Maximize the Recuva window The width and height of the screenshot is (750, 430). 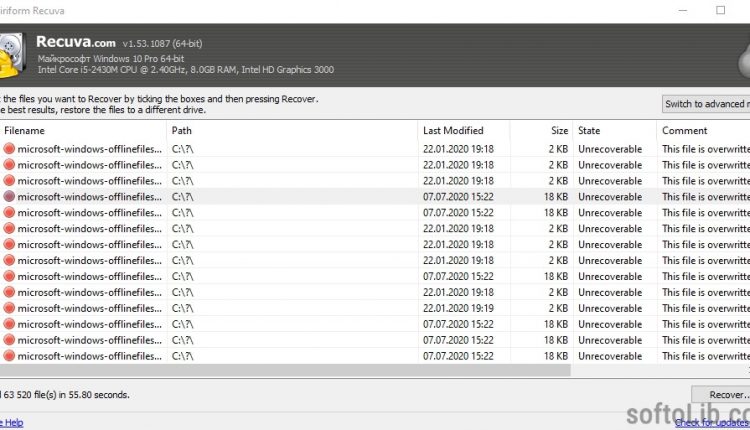[x=720, y=11]
